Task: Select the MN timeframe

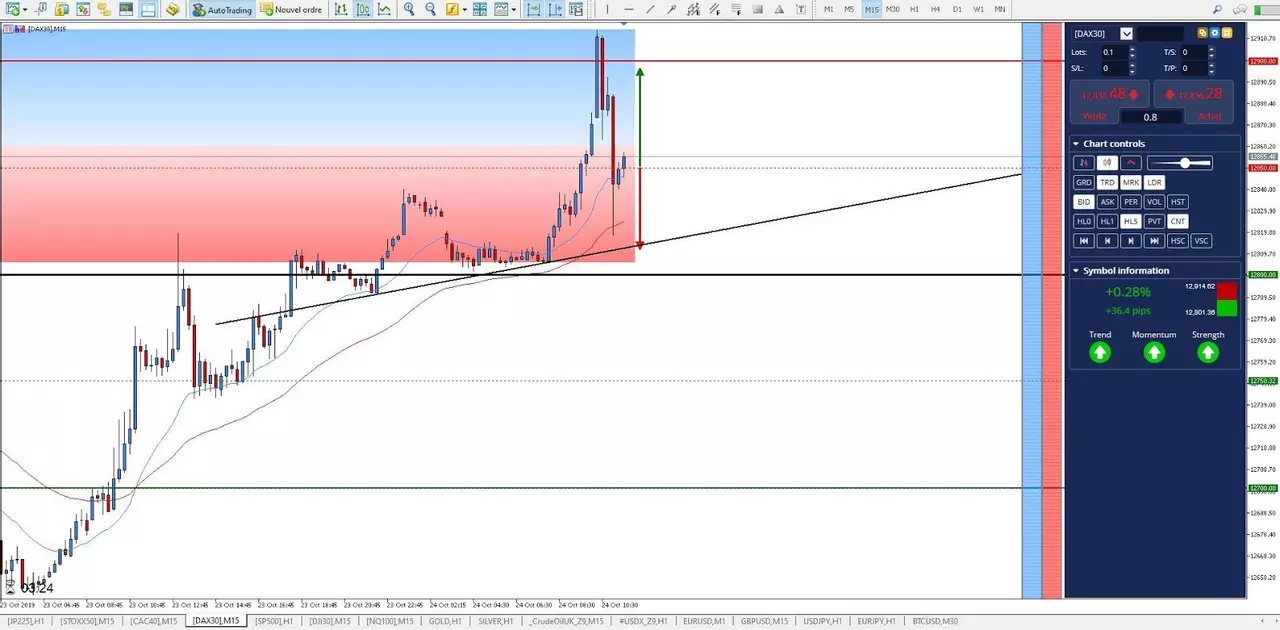Action: [1000, 9]
